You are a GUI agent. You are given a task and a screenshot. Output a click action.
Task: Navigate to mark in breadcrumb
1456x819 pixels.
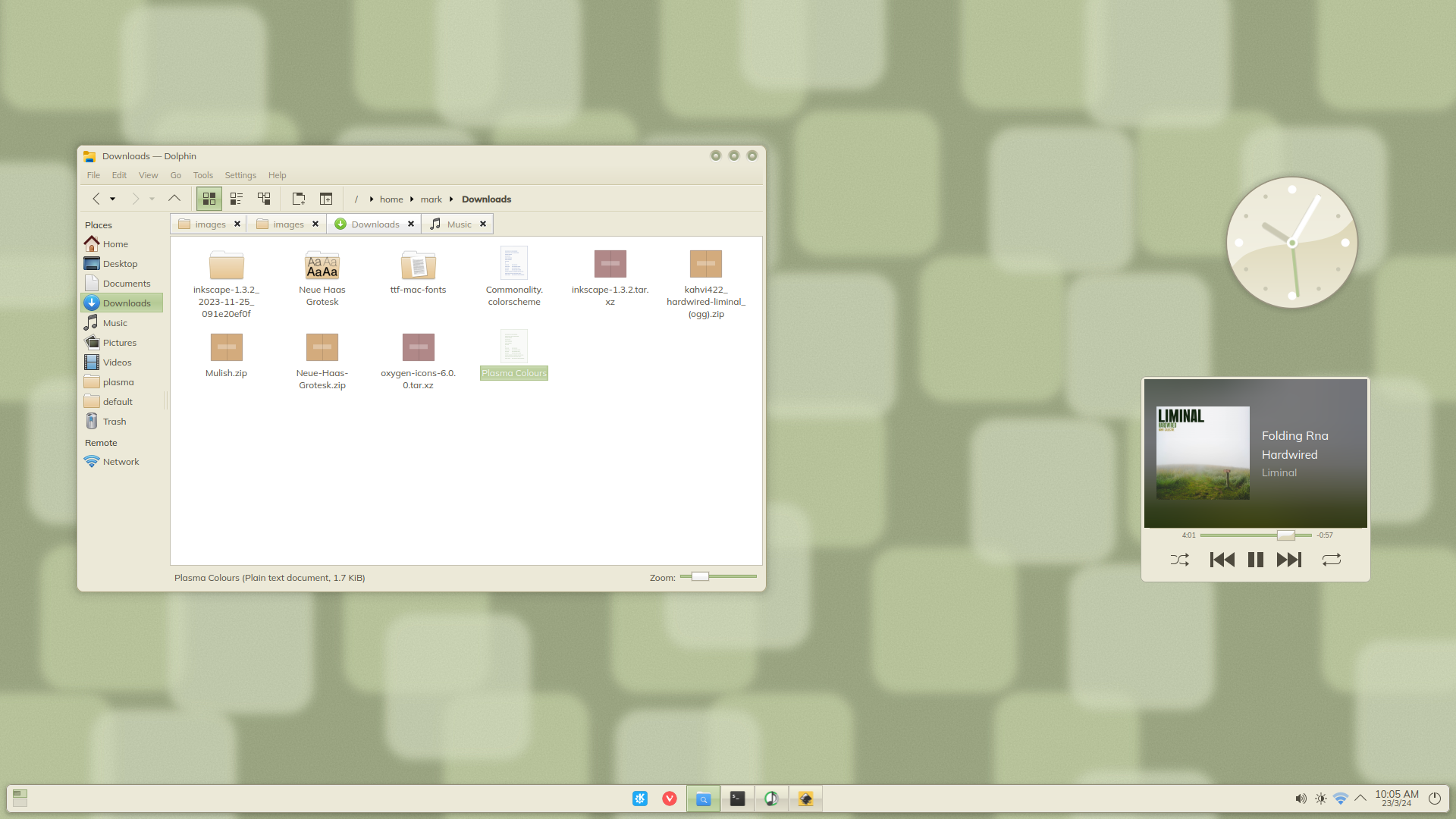pyautogui.click(x=431, y=199)
